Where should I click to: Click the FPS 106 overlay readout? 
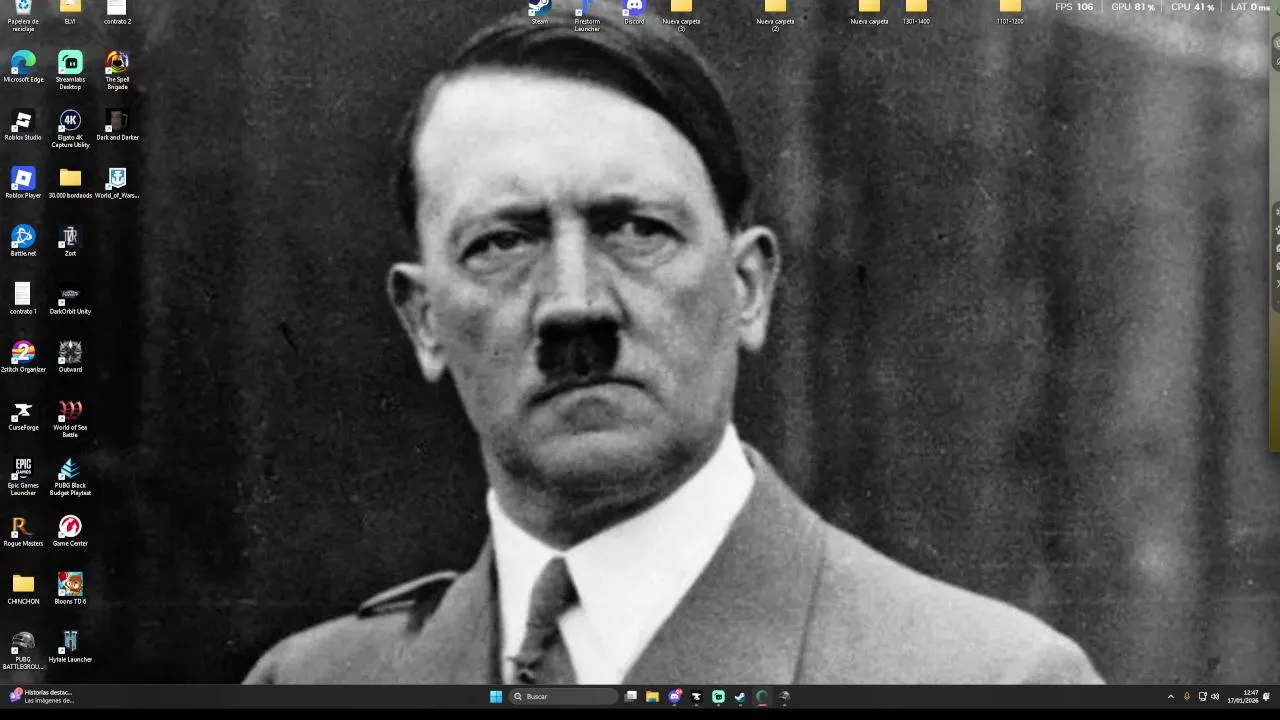click(1074, 7)
